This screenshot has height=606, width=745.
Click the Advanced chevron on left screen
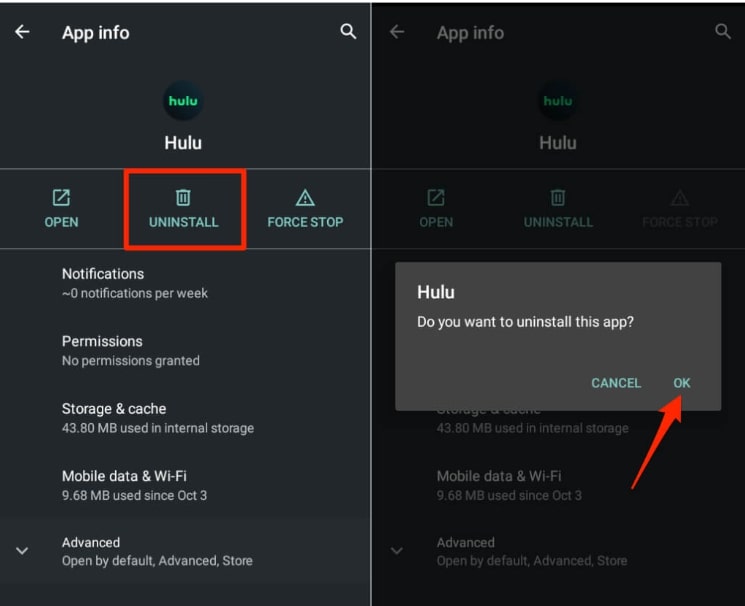pos(22,551)
